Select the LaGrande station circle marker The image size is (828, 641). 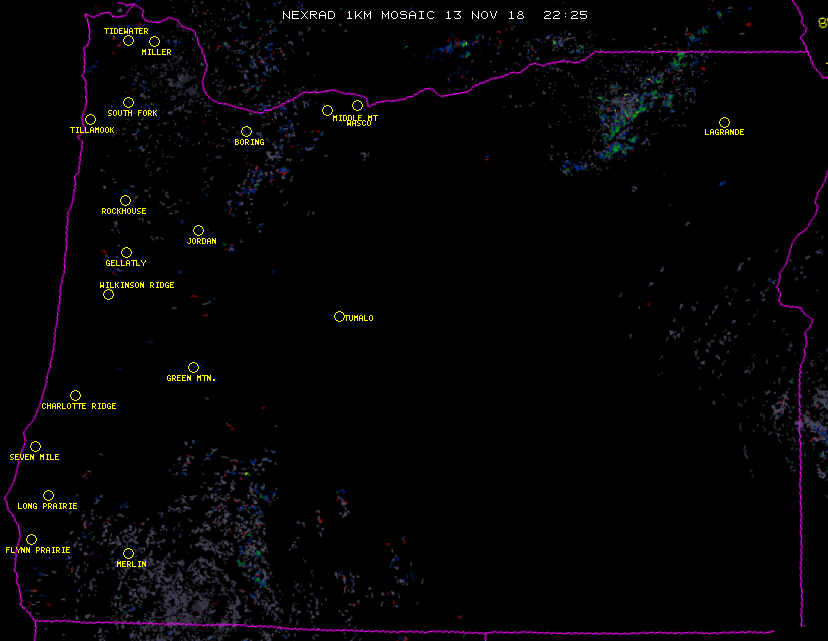click(724, 122)
